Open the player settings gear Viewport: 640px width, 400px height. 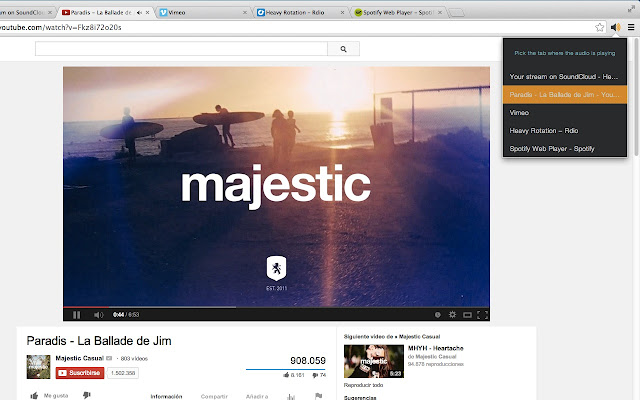(452, 315)
